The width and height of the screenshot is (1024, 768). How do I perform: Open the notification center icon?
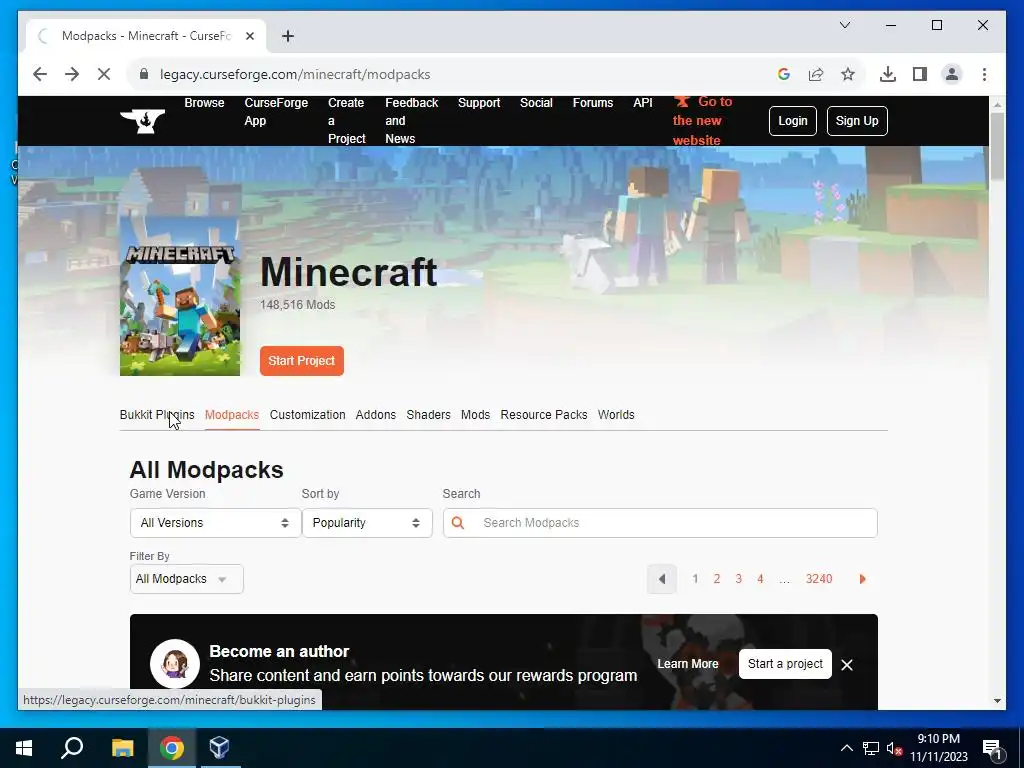[x=992, y=749]
